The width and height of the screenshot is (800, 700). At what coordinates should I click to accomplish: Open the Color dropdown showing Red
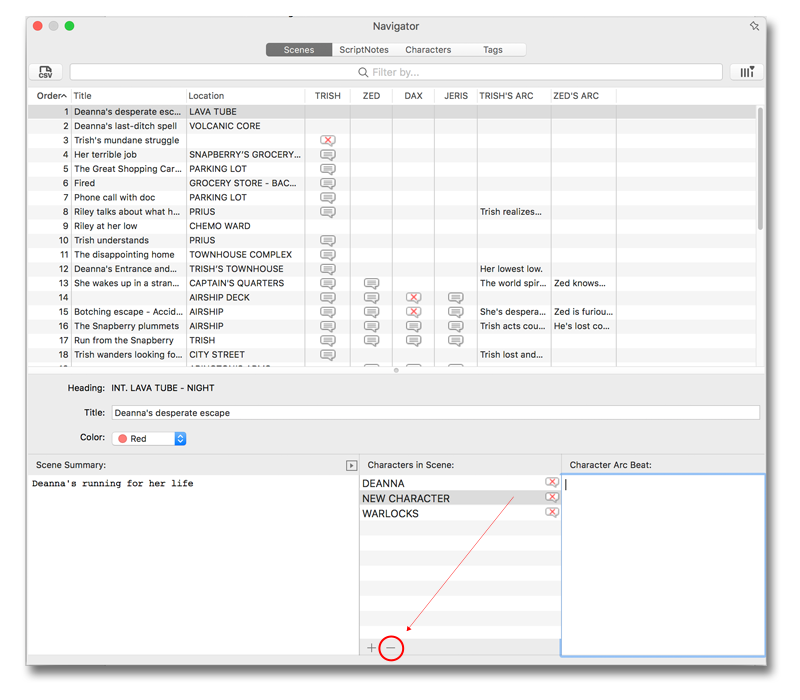[150, 438]
